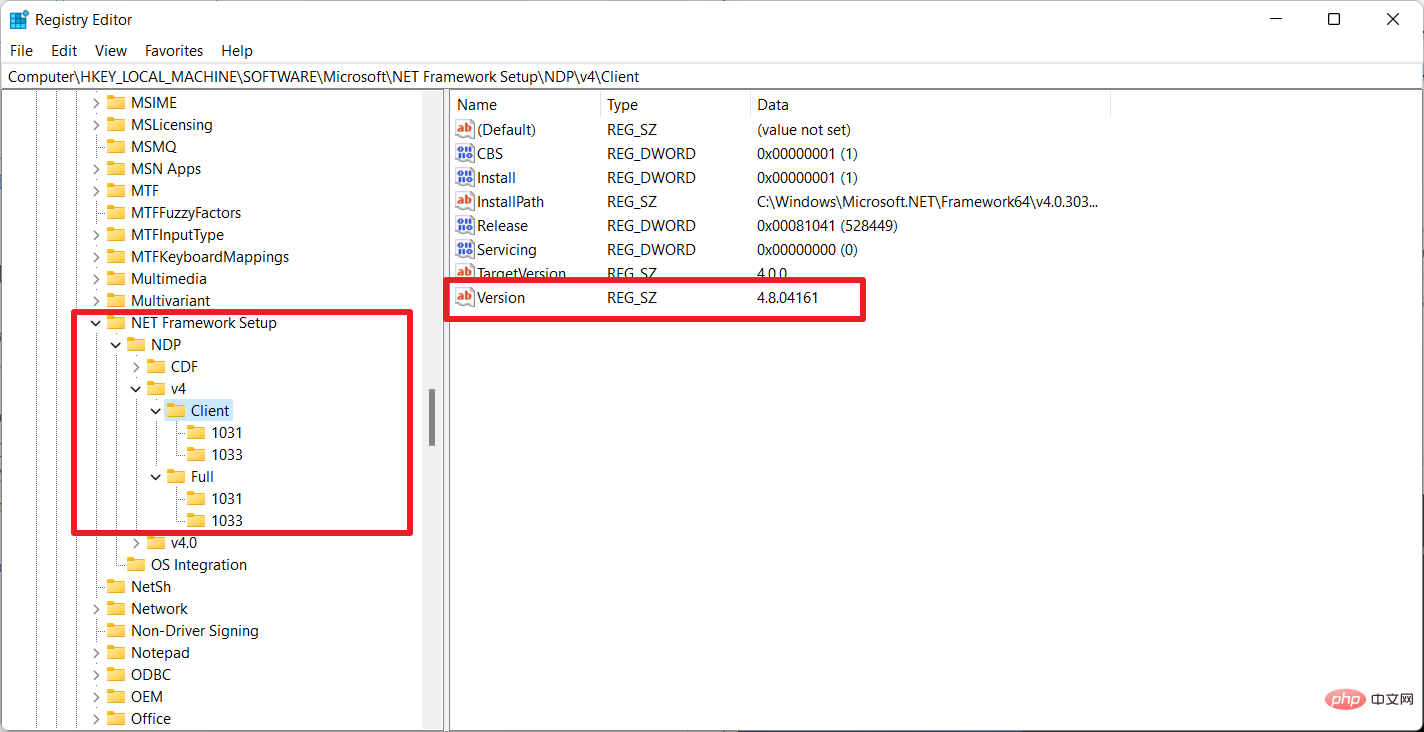Click the Multimedia folder icon

click(116, 278)
